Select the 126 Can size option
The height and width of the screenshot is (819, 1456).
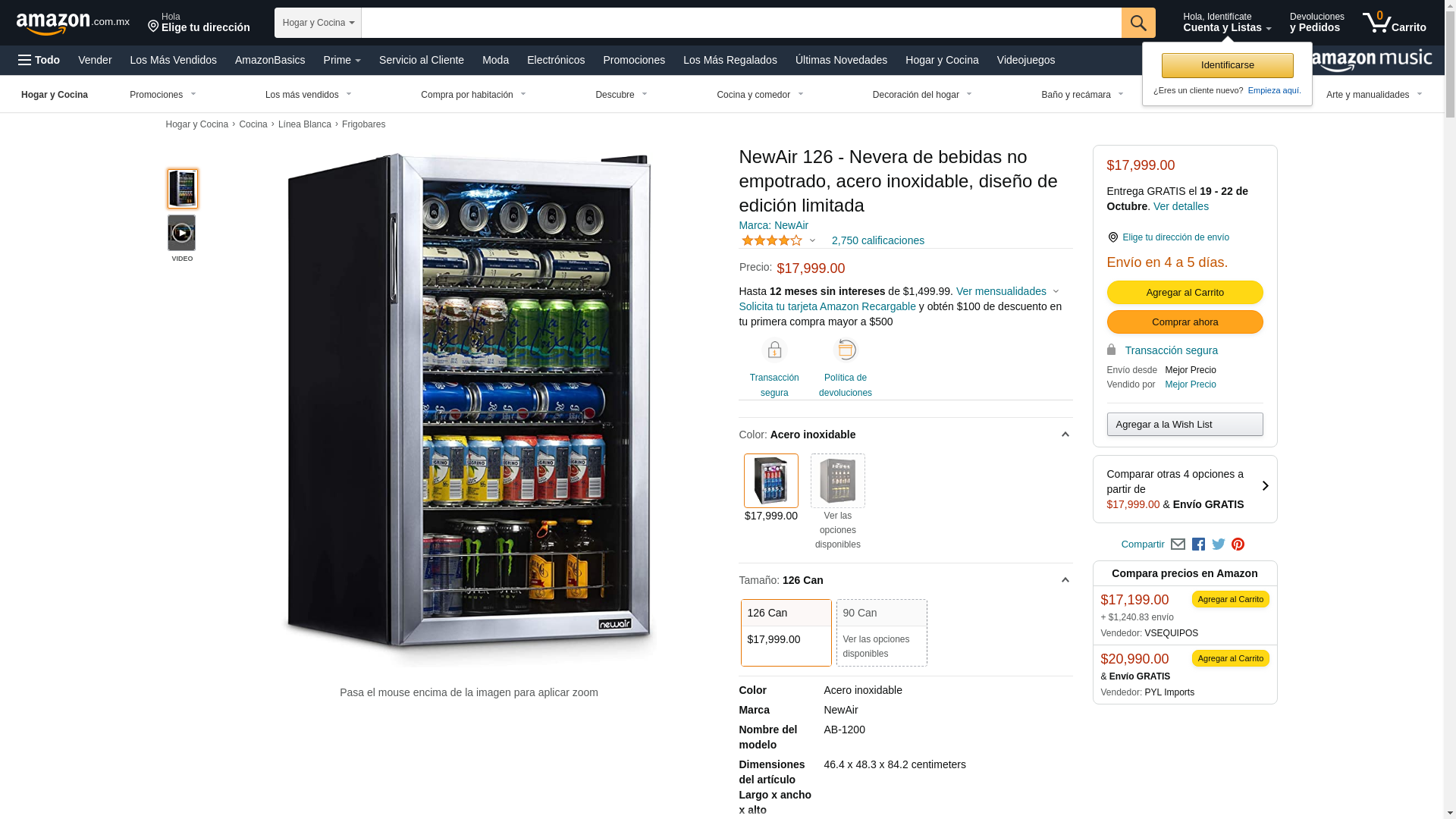(x=786, y=632)
